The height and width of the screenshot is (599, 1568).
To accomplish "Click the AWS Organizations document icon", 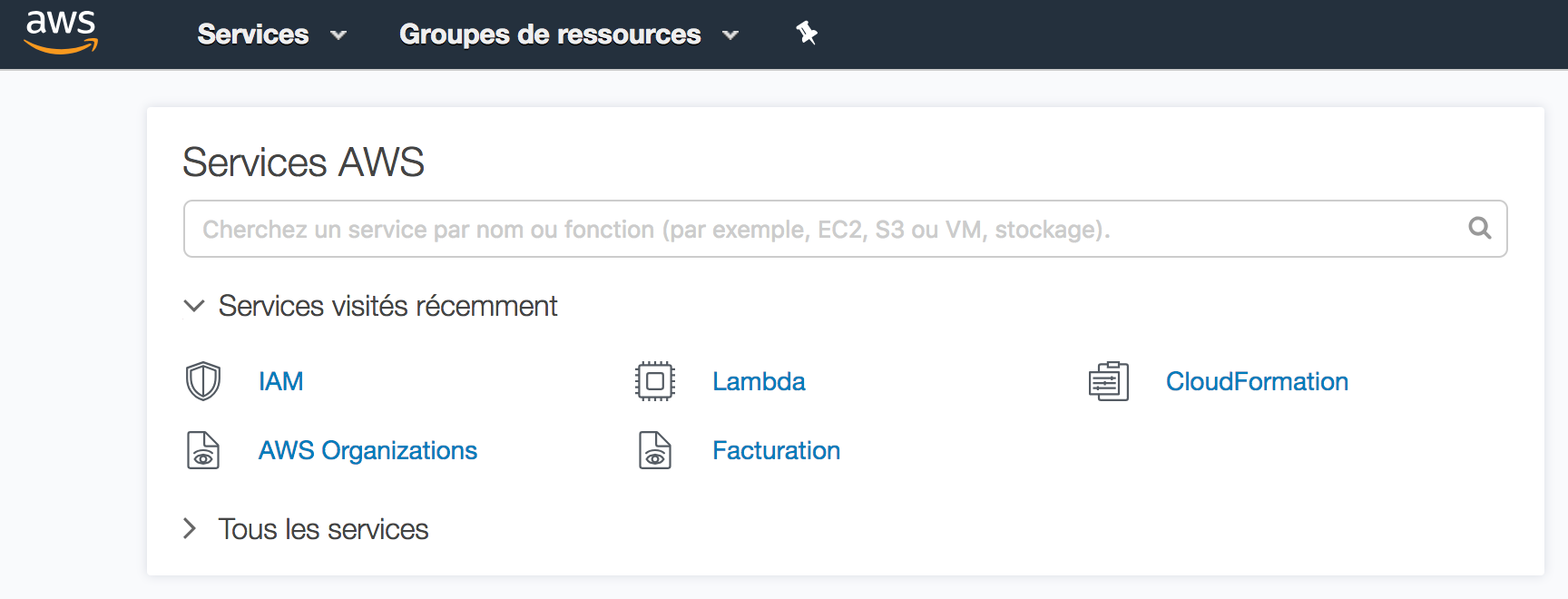I will point(203,450).
